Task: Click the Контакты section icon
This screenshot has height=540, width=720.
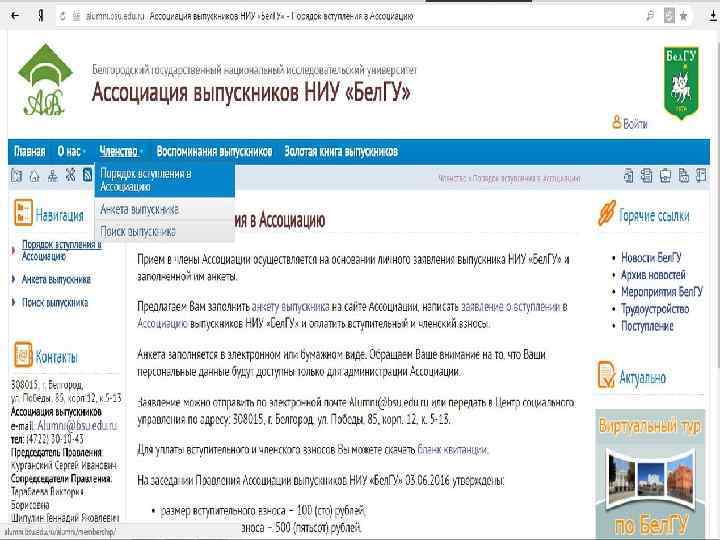Action: coord(23,354)
